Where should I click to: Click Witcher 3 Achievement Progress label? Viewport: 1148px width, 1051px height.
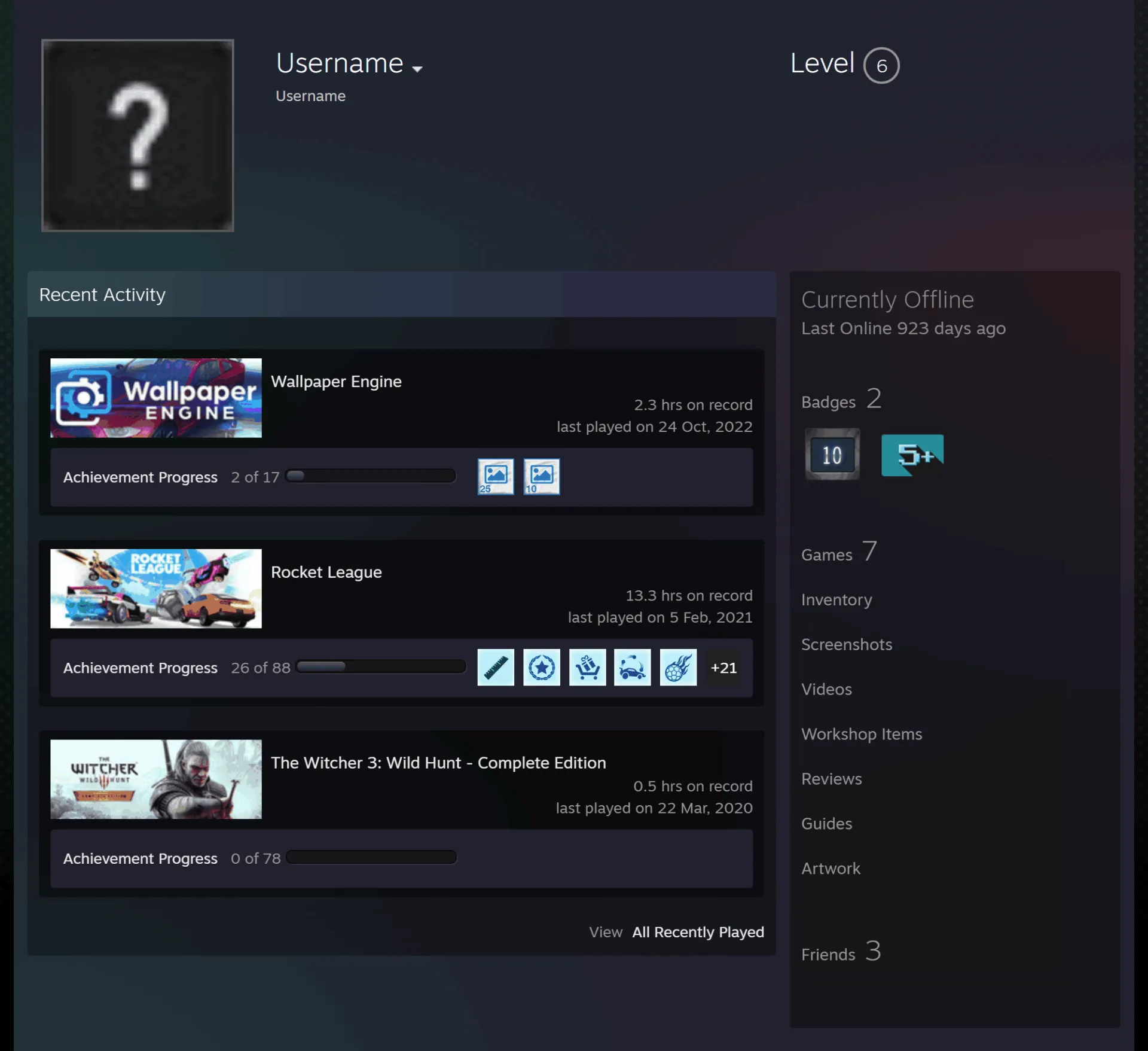click(141, 859)
